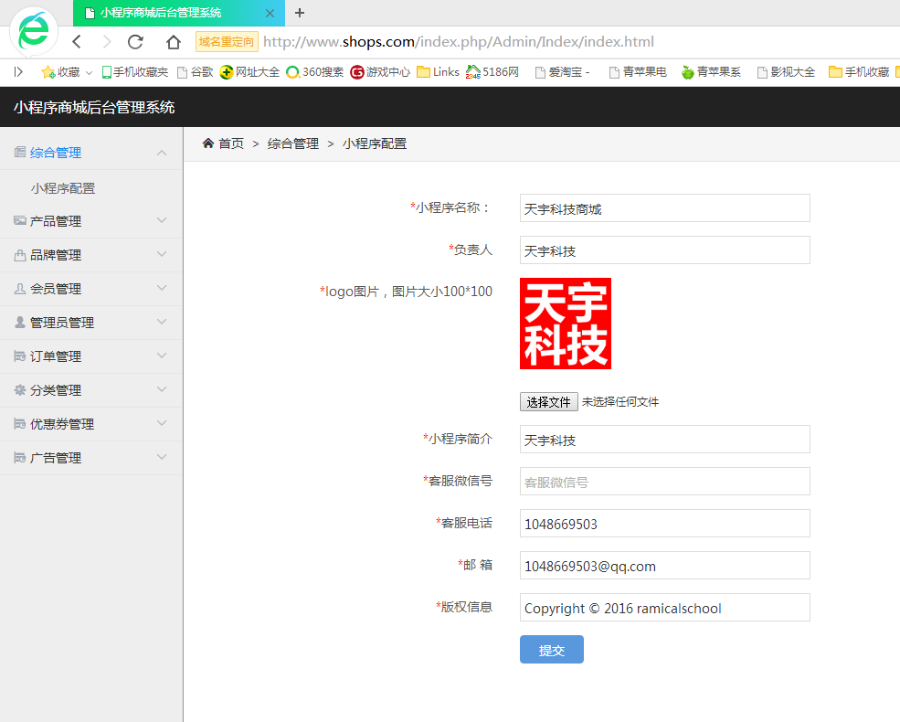
Task: Open 小程序配置 in the sidebar
Action: click(x=63, y=188)
